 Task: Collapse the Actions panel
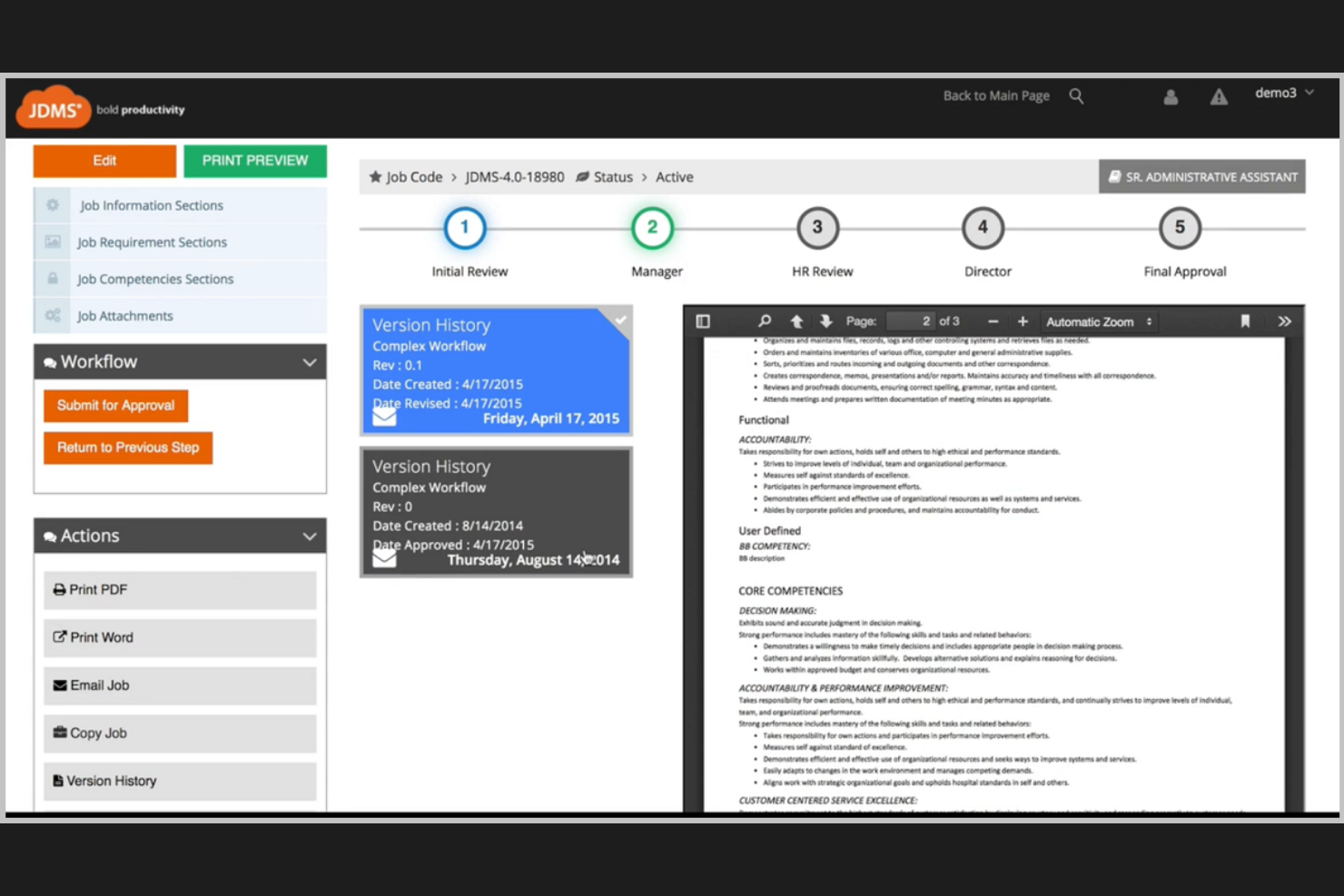click(309, 536)
